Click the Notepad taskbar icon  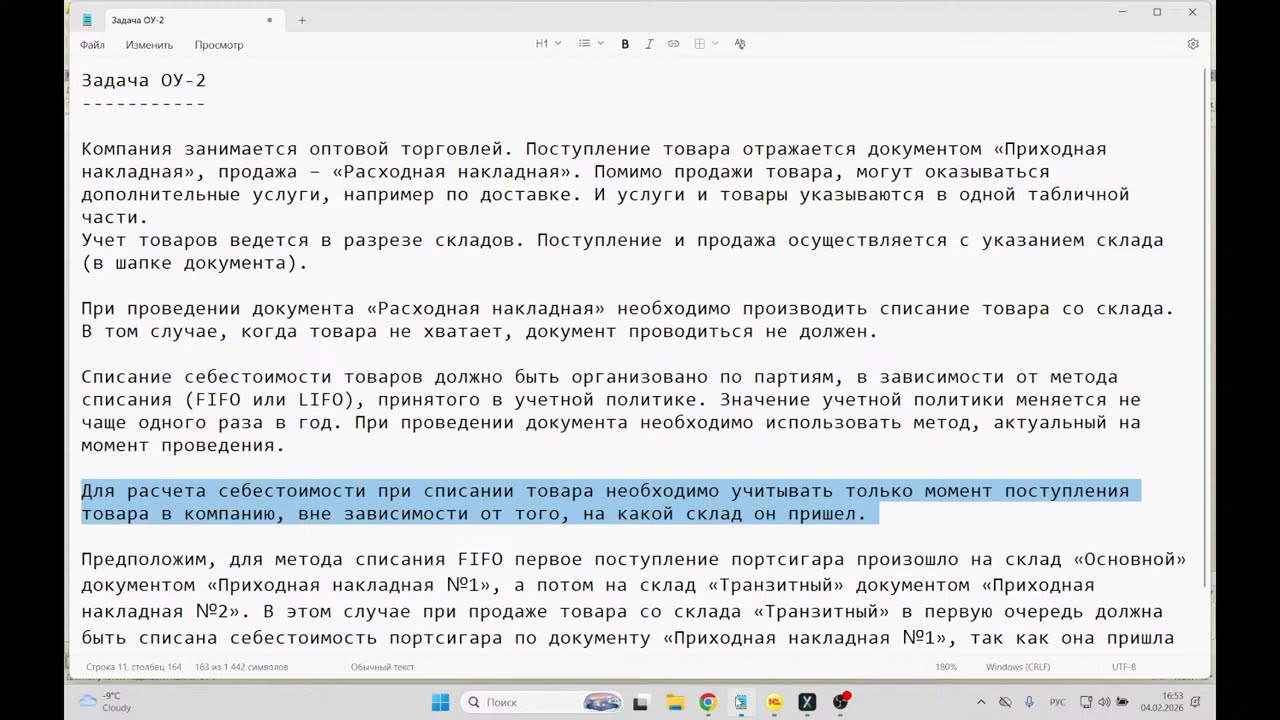tap(741, 702)
